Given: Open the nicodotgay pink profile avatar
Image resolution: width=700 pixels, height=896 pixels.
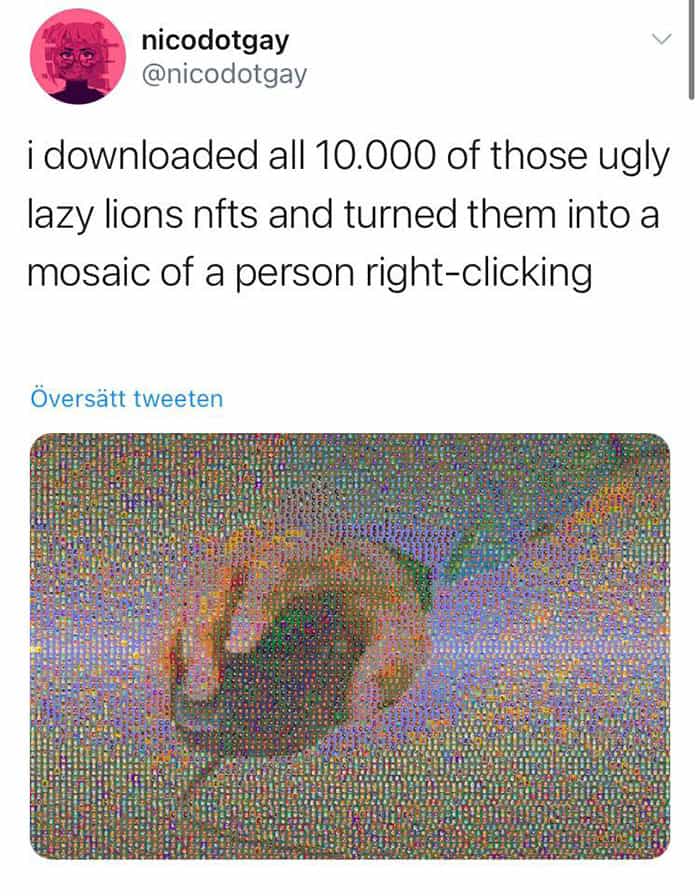Looking at the screenshot, I should click(78, 57).
